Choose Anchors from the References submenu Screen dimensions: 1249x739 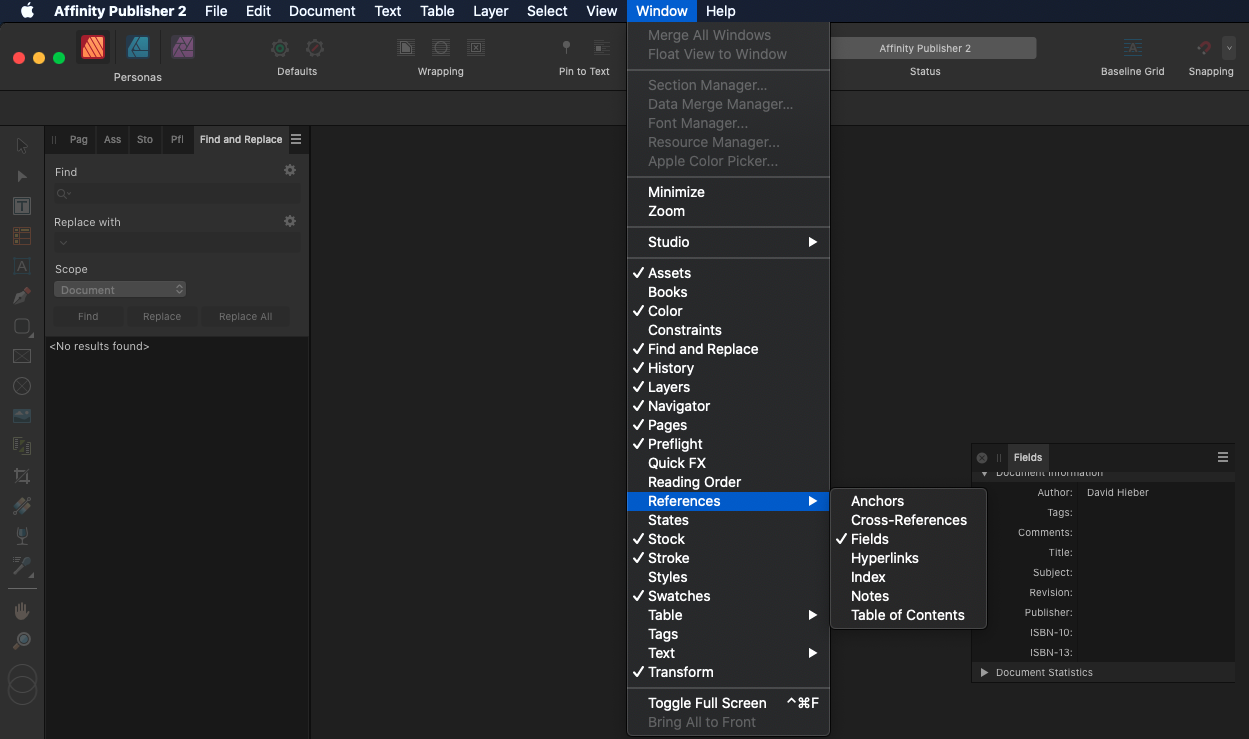pyautogui.click(x=908, y=501)
